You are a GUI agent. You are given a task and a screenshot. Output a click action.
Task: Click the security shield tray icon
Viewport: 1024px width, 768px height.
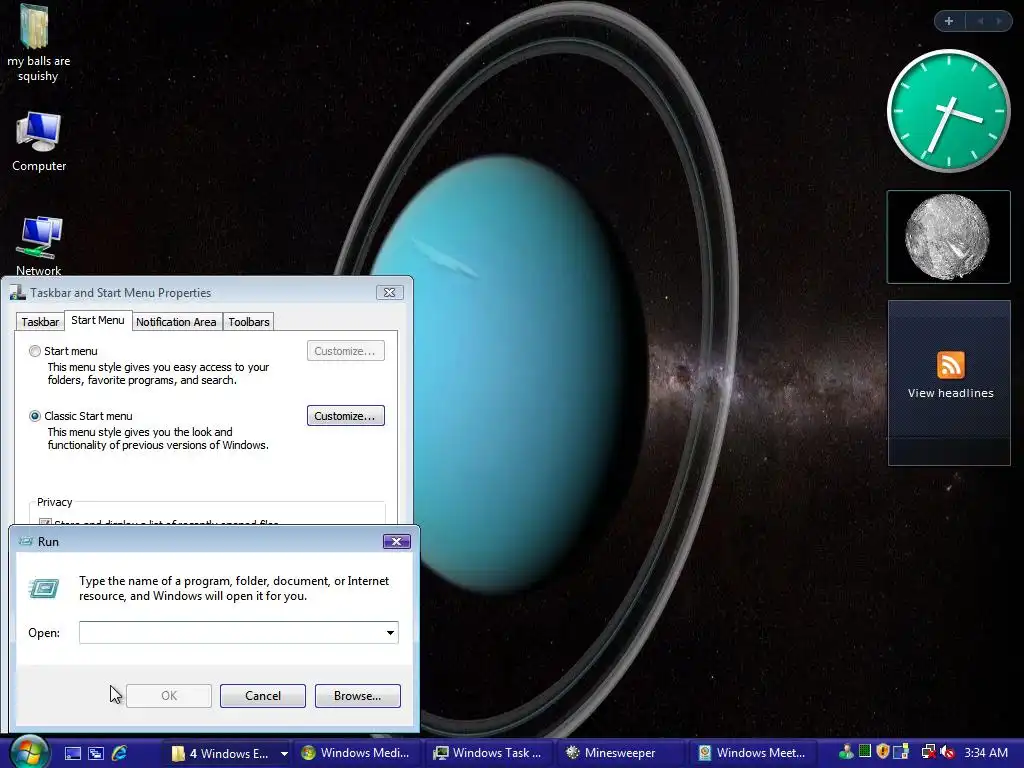pos(882,752)
